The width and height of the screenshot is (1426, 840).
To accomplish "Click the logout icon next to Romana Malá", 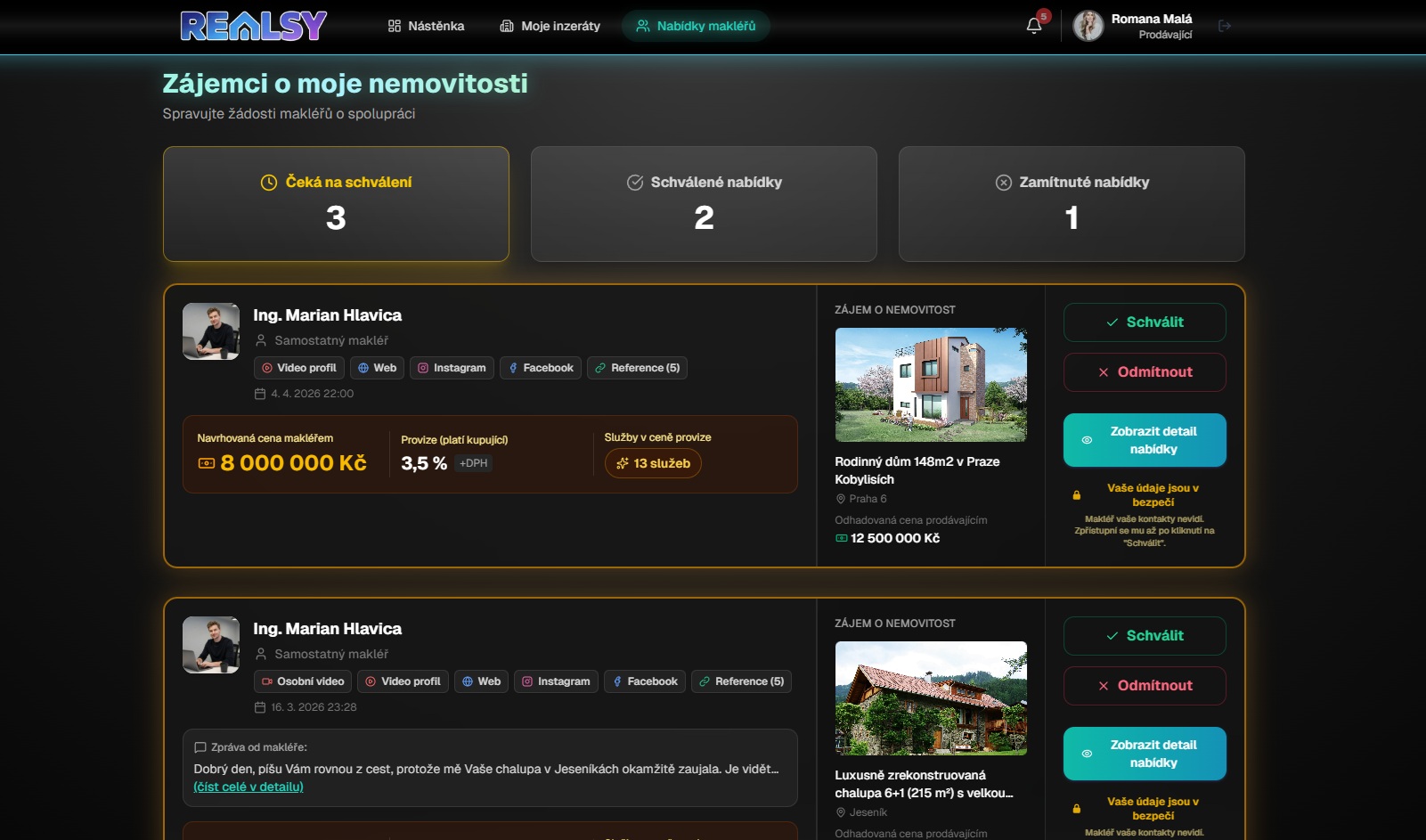I will pyautogui.click(x=1225, y=26).
